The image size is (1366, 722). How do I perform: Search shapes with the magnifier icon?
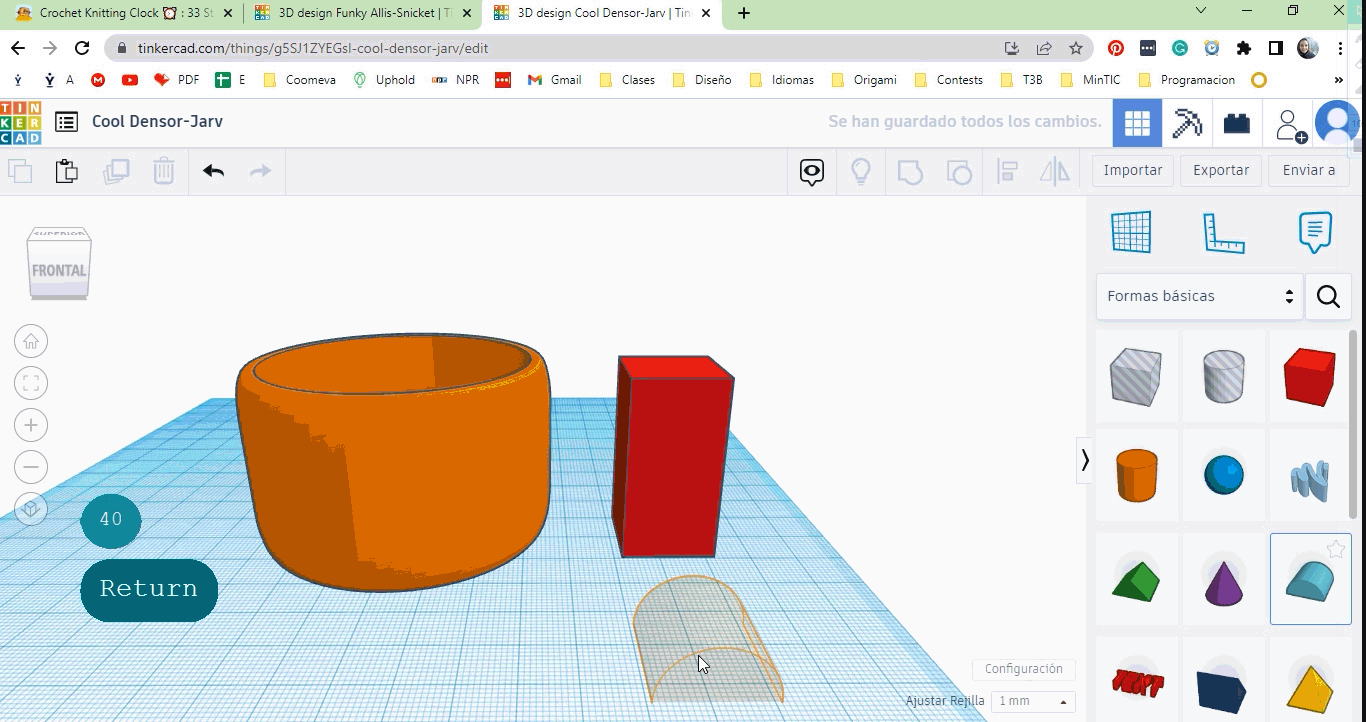pyautogui.click(x=1328, y=296)
